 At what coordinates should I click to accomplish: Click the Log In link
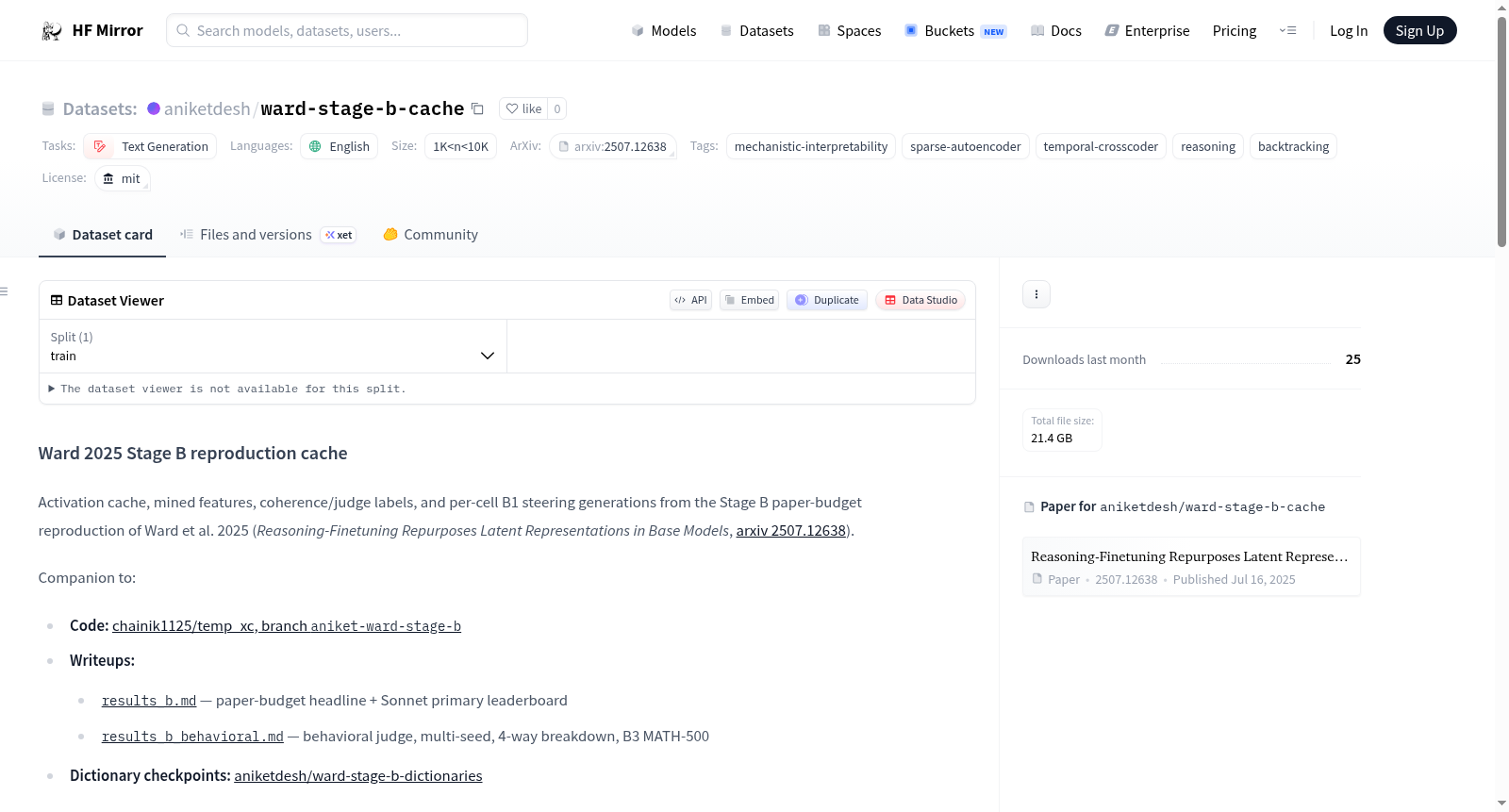tap(1349, 31)
